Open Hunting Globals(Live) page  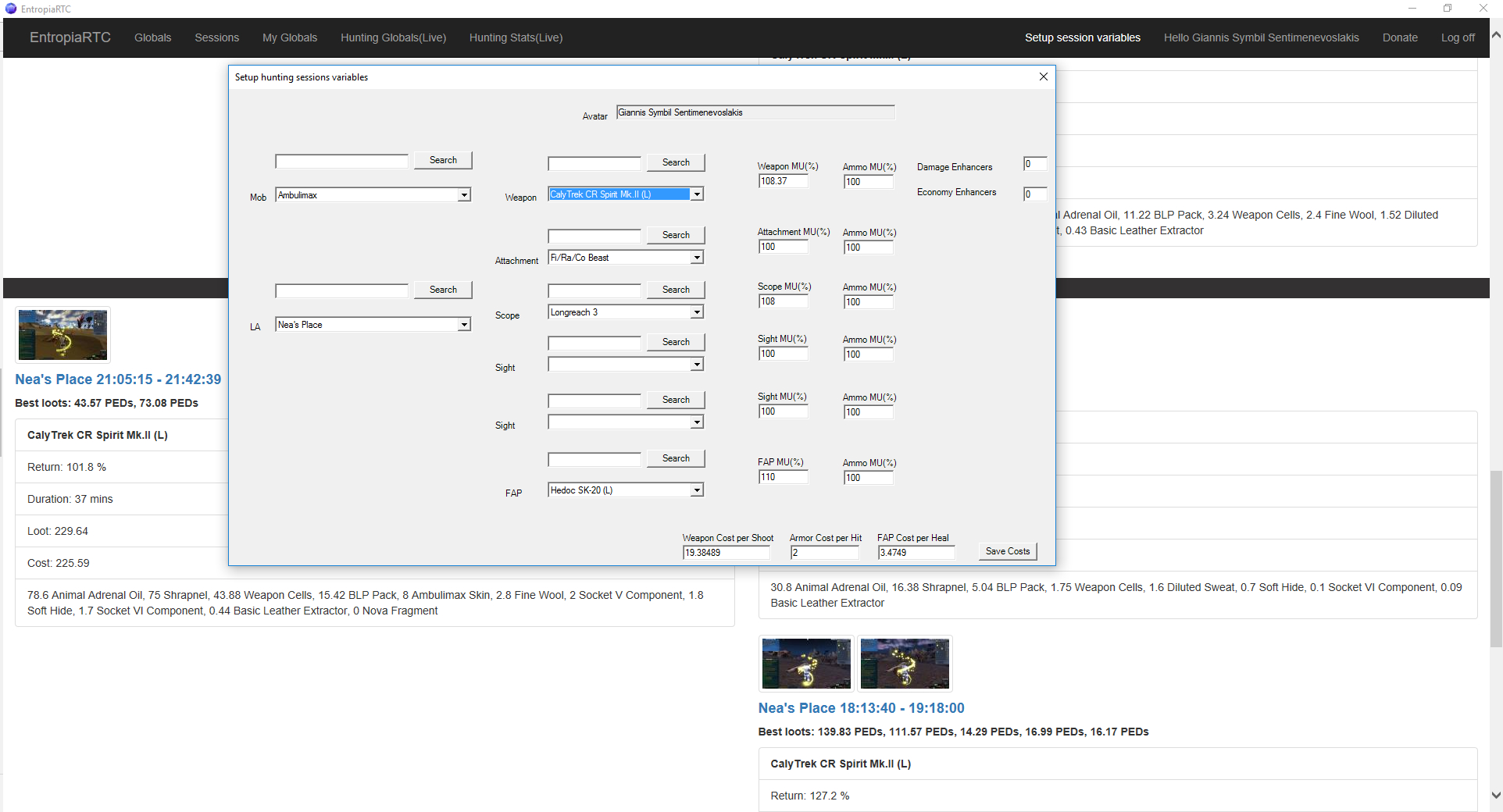click(393, 37)
